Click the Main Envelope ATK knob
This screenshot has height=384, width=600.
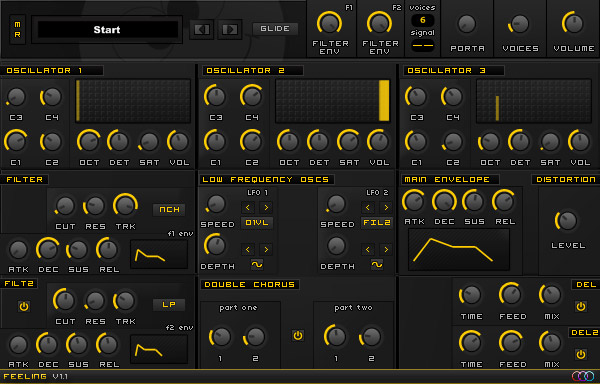pyautogui.click(x=414, y=201)
